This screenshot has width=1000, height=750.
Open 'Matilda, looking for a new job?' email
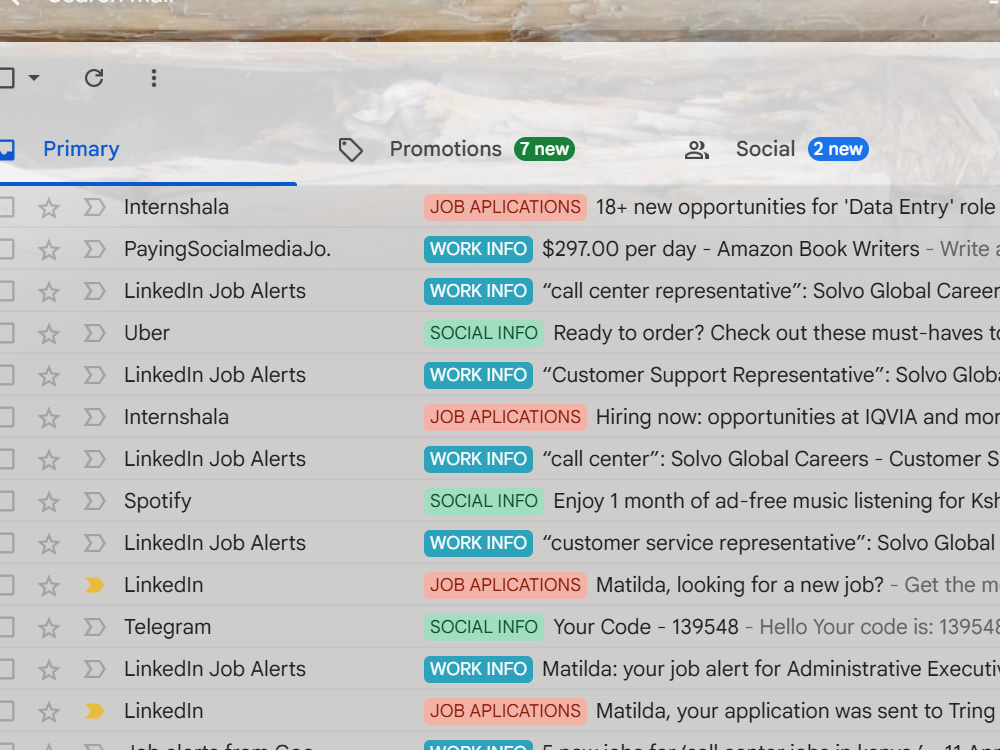[740, 585]
